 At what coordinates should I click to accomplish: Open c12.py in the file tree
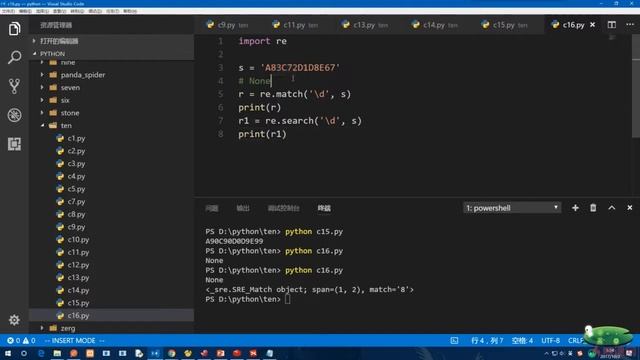coord(112,264)
